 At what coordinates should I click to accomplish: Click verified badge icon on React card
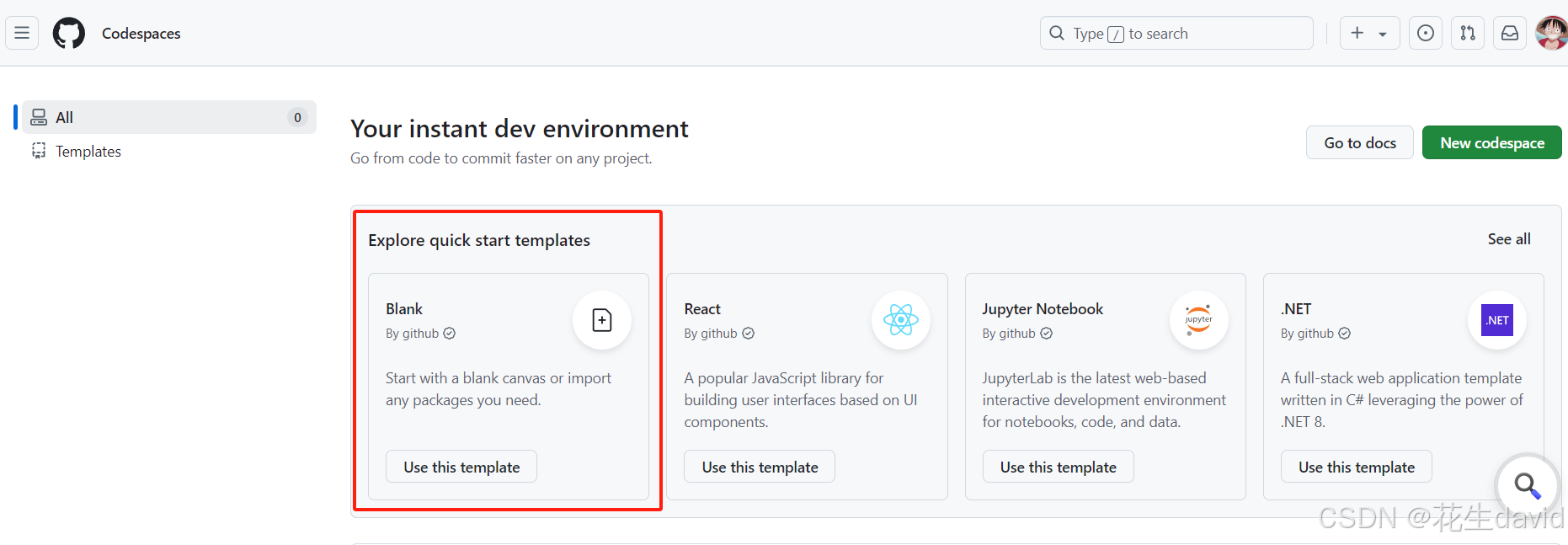pyautogui.click(x=748, y=334)
